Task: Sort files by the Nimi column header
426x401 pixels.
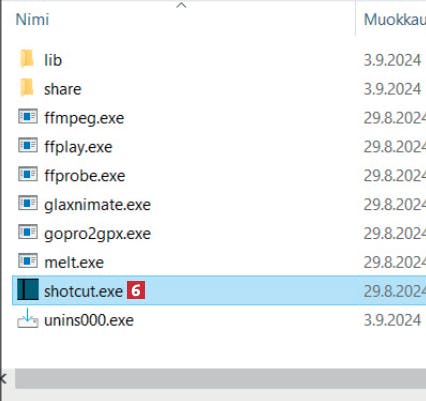Action: tap(32, 19)
